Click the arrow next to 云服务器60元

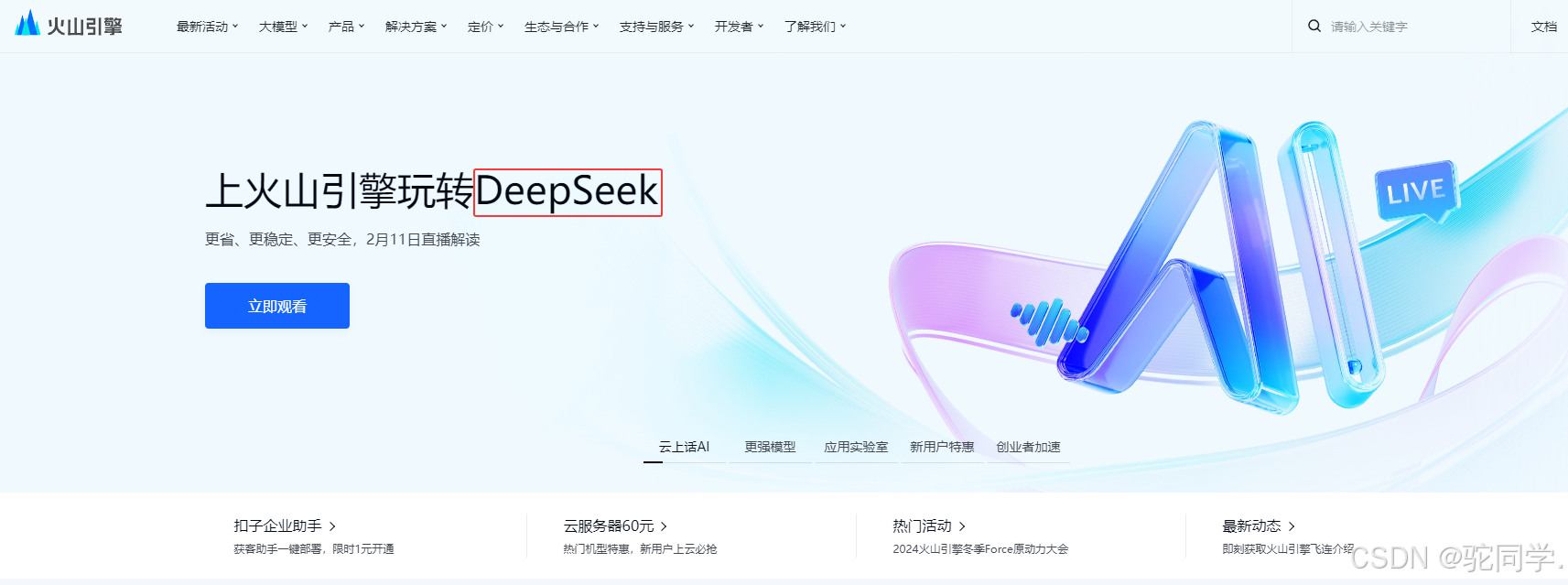tap(664, 526)
